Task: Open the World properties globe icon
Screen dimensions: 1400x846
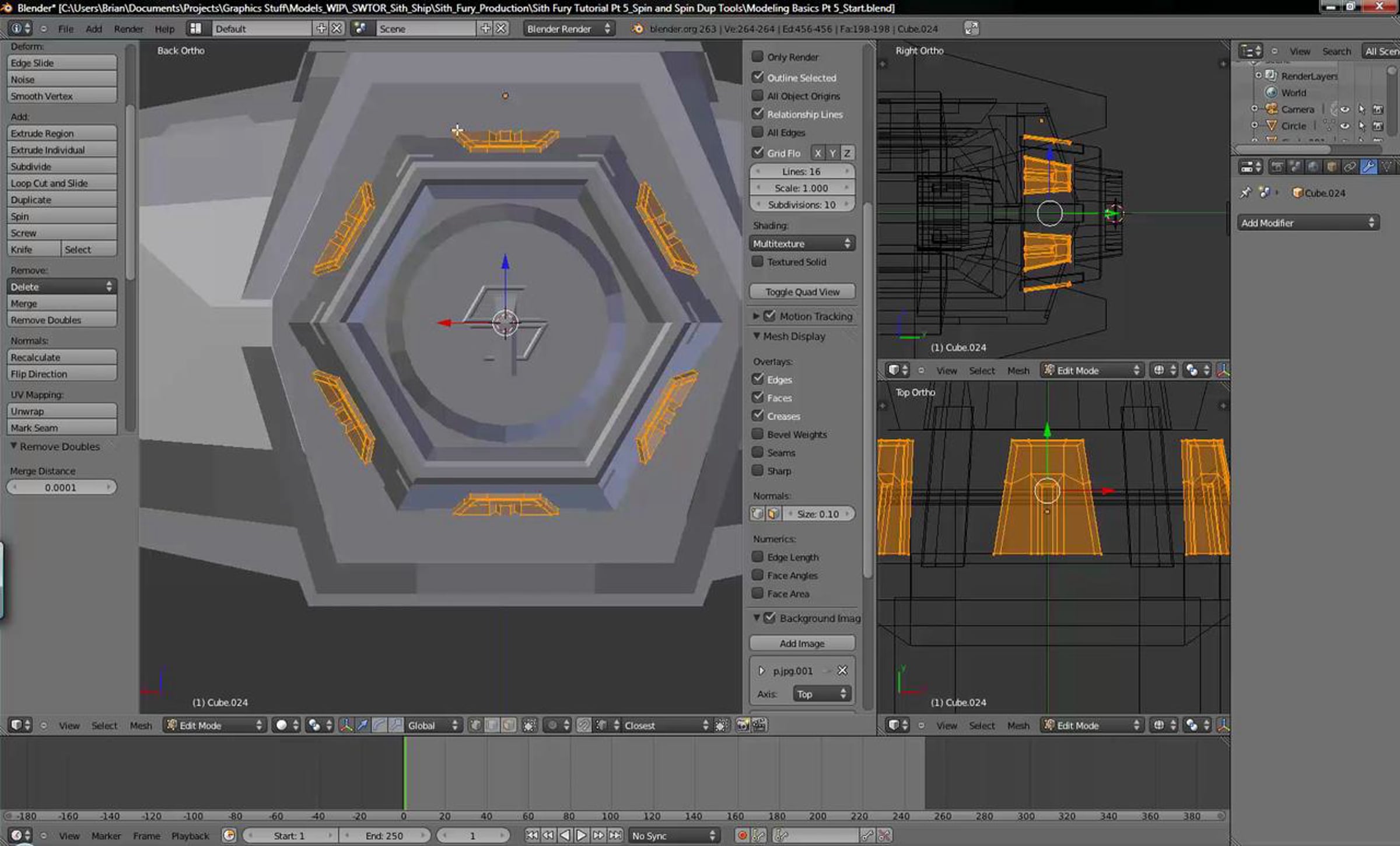Action: [1312, 167]
